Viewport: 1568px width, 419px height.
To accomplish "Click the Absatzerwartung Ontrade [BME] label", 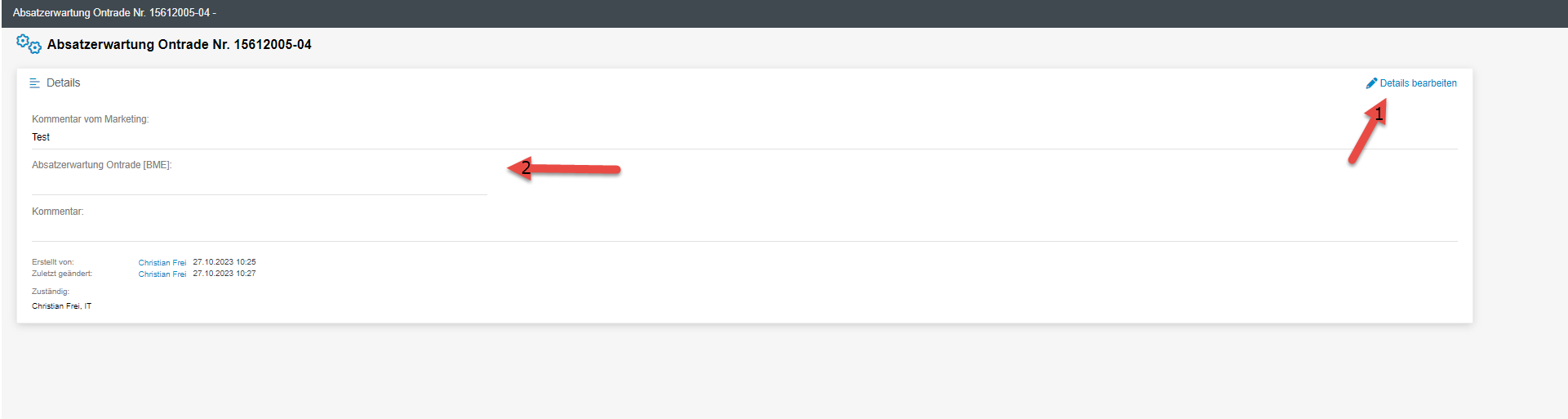I will [x=101, y=165].
